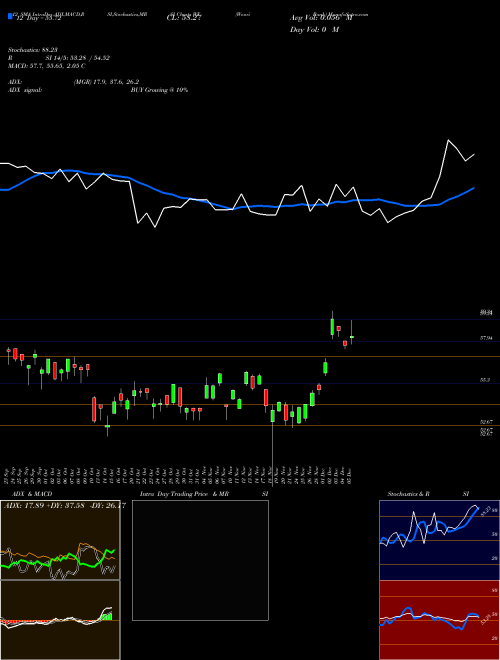Open the red RSI mini chart
Image resolution: width=500 pixels, height=660 pixels.
[439, 620]
